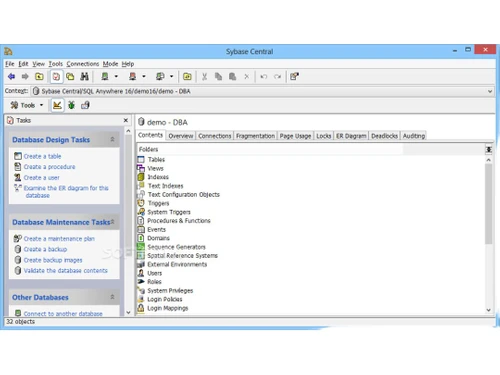500x375 pixels.
Task: Open the Tools menu
Action: tap(56, 64)
